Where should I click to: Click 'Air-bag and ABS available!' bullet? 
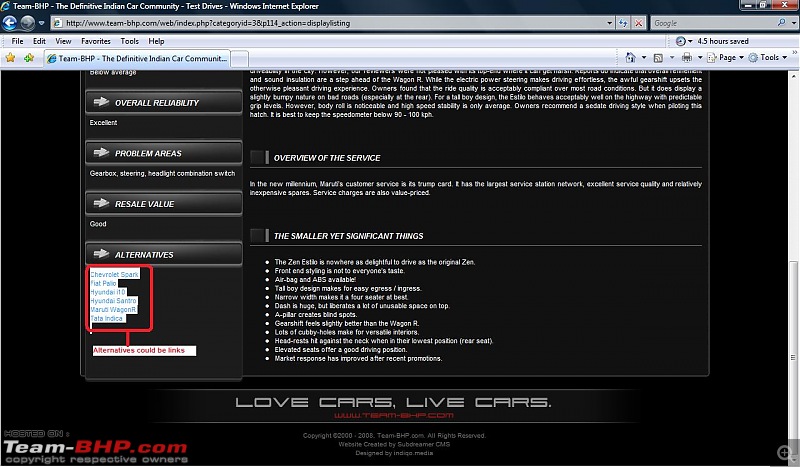(315, 280)
